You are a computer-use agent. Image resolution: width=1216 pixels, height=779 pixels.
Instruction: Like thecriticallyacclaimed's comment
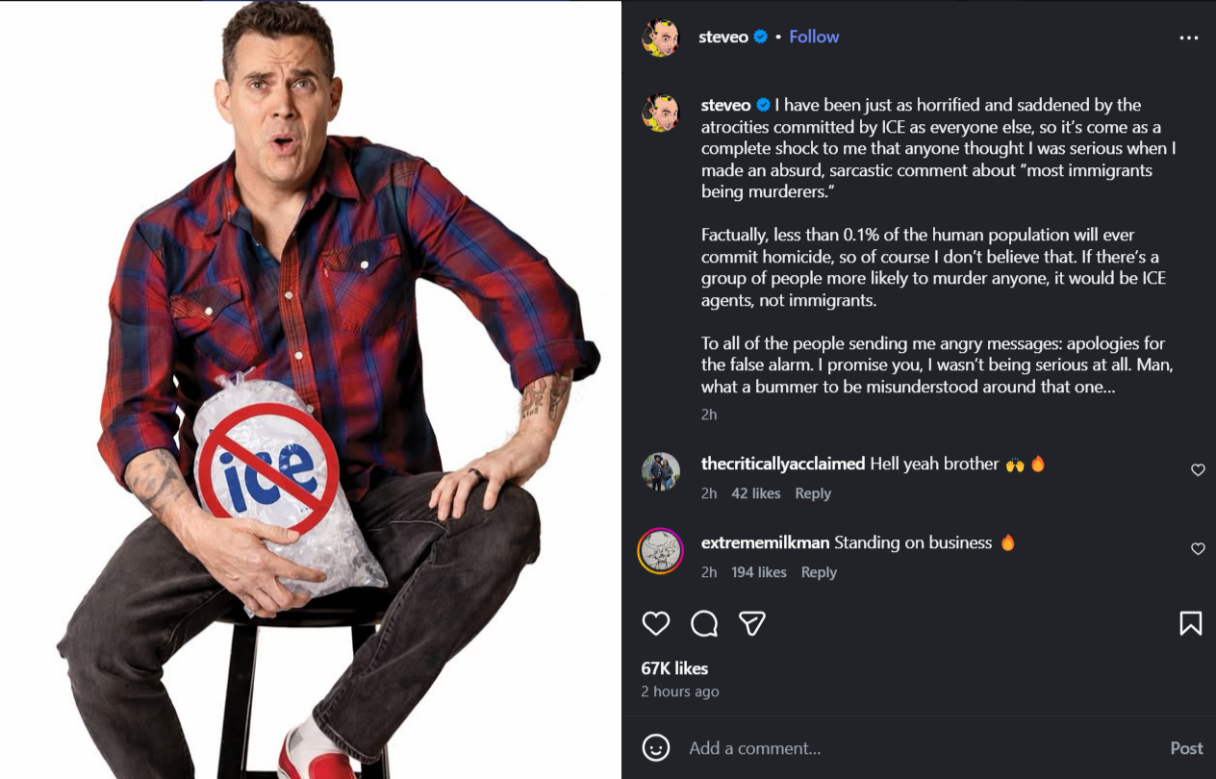(1198, 470)
